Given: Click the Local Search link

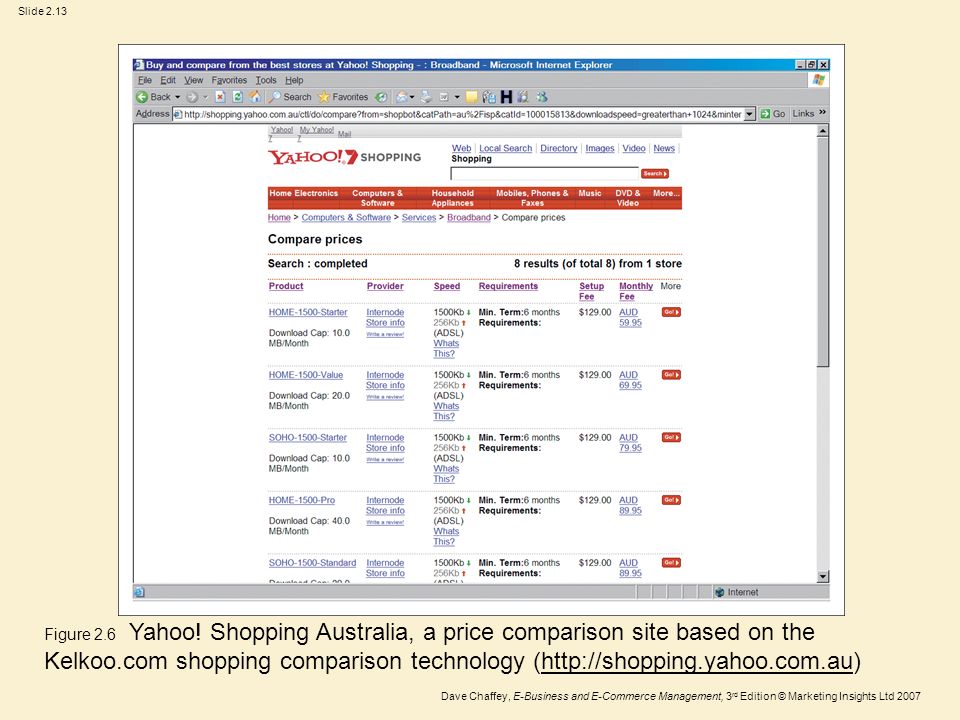Looking at the screenshot, I should click(x=506, y=148).
